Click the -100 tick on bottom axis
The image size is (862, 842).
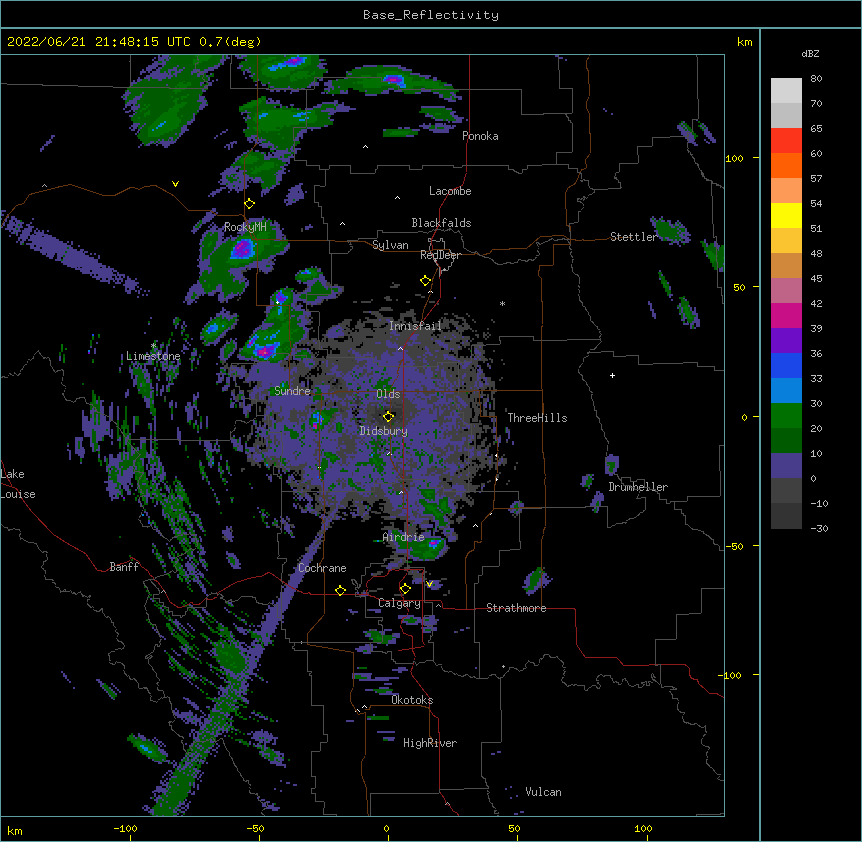coord(125,828)
